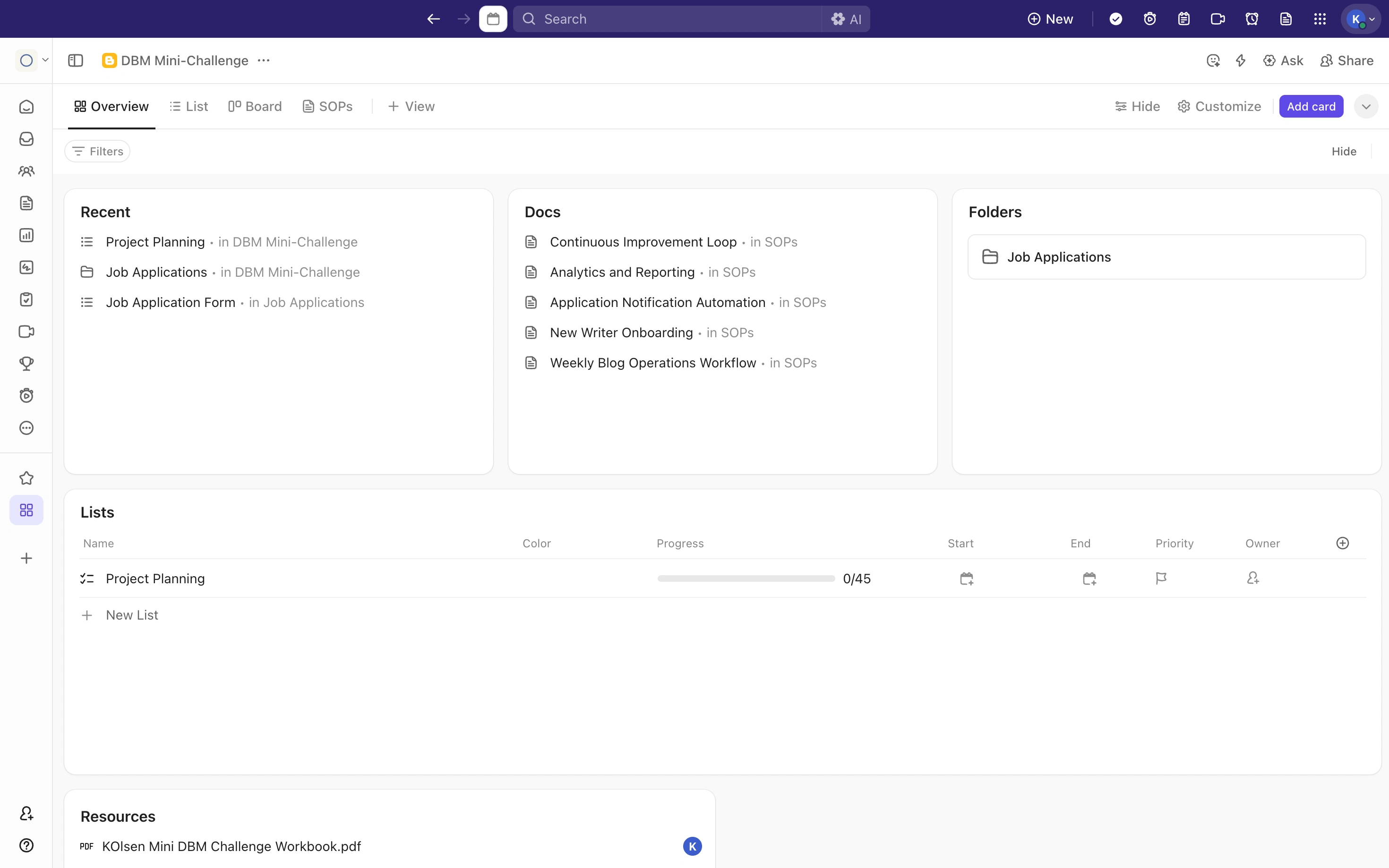Set priority flag for Project Planning
Viewport: 1389px width, 868px height.
coord(1160,578)
